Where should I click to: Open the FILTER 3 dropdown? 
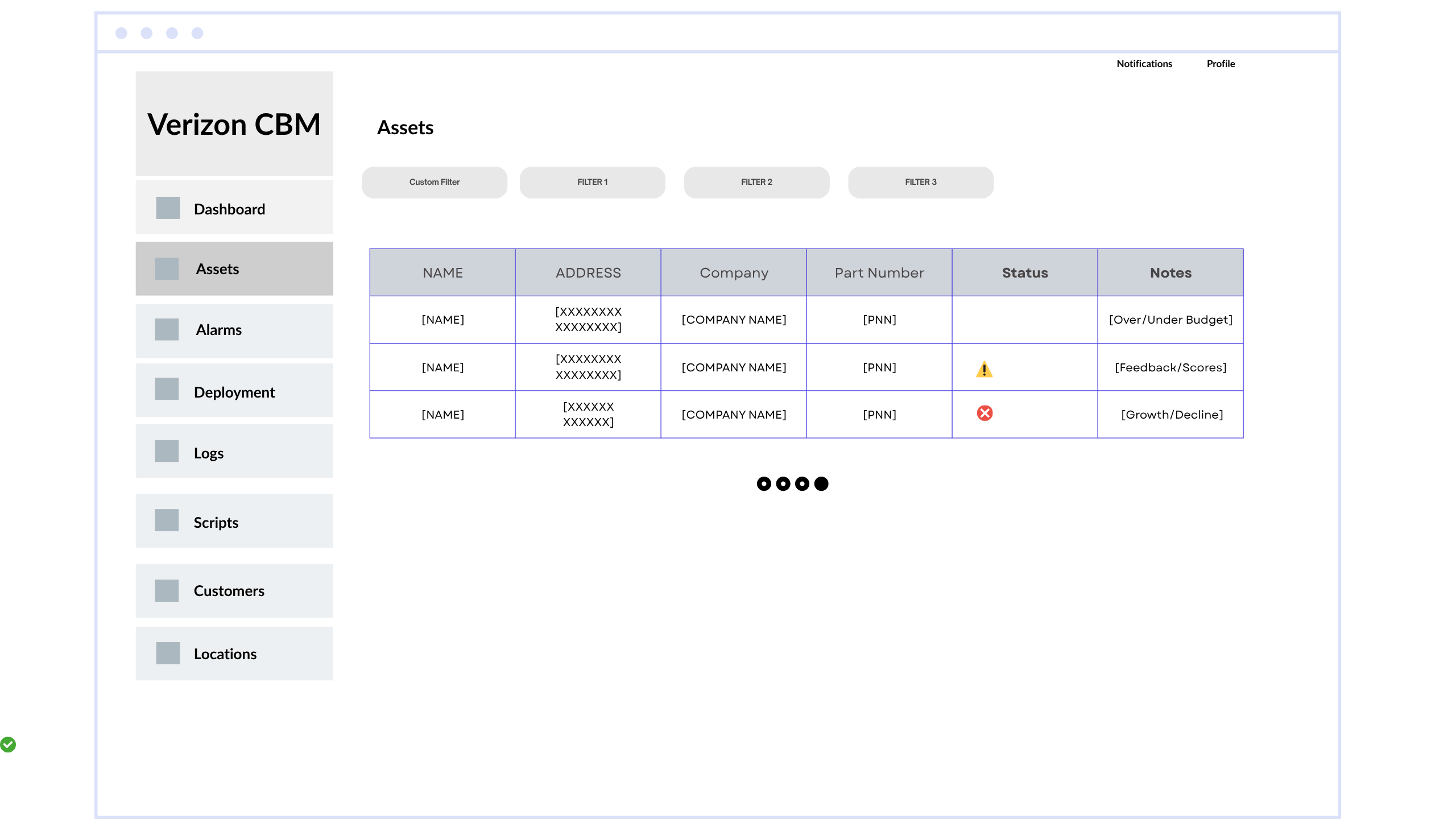920,183
